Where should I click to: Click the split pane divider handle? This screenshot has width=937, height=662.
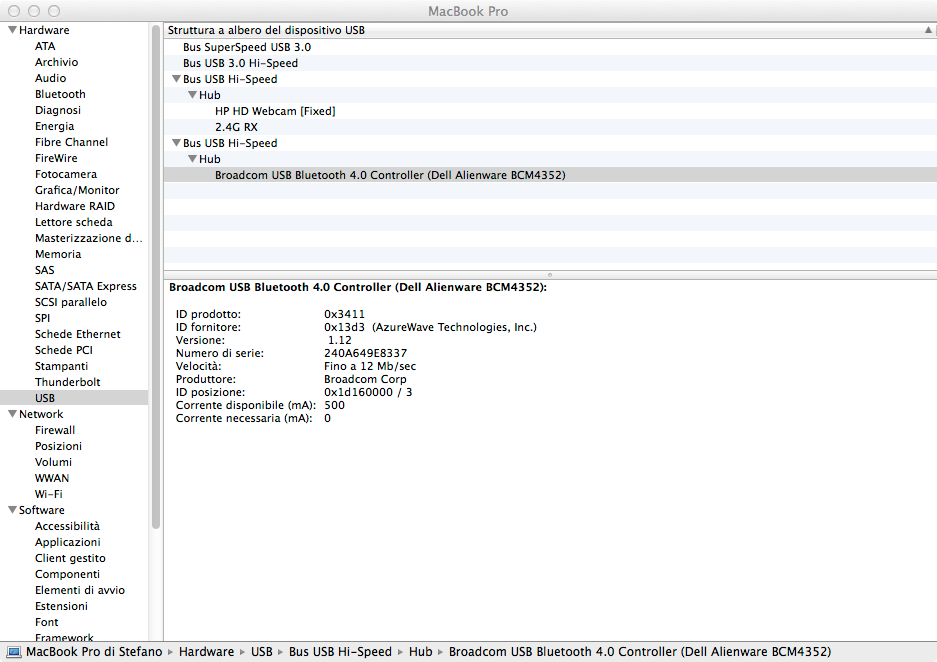549,274
